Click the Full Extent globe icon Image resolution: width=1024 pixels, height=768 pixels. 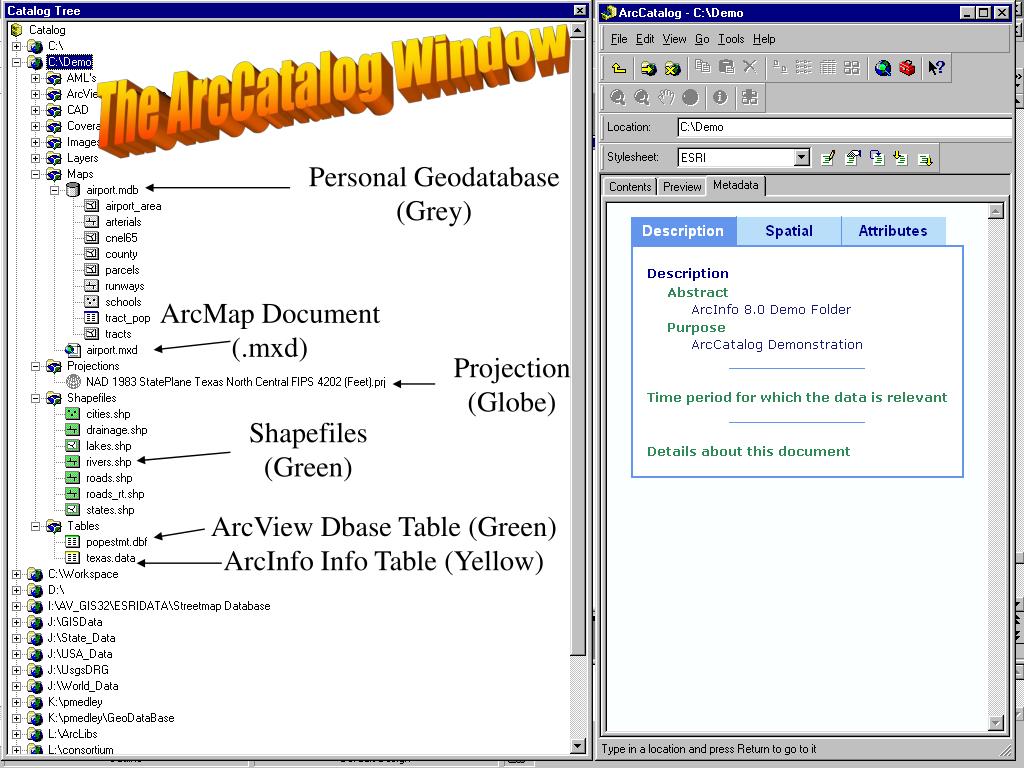click(690, 98)
